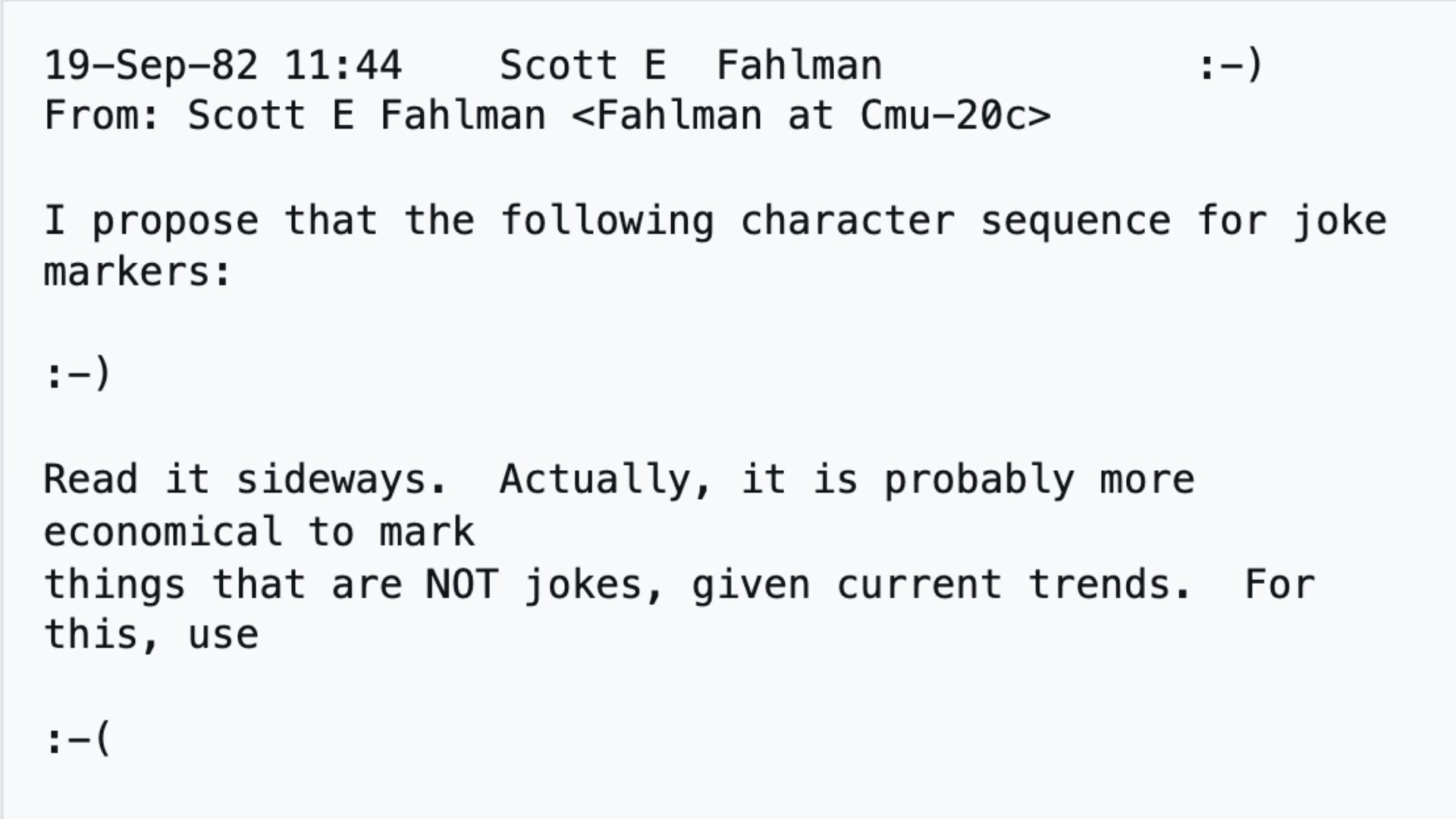
Task: Click the "From:" label
Action: 102,116
